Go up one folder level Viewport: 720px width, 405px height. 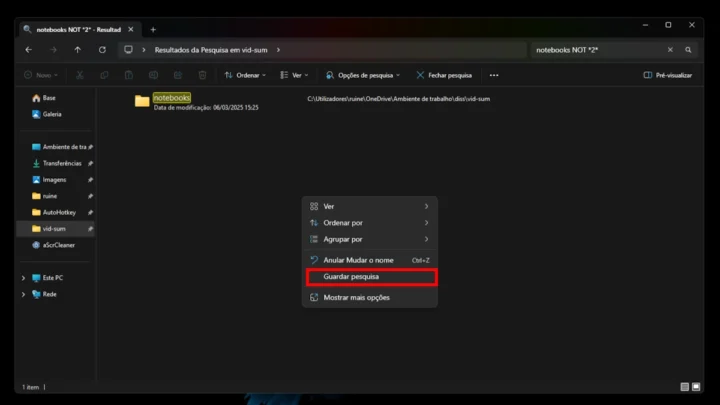click(78, 49)
